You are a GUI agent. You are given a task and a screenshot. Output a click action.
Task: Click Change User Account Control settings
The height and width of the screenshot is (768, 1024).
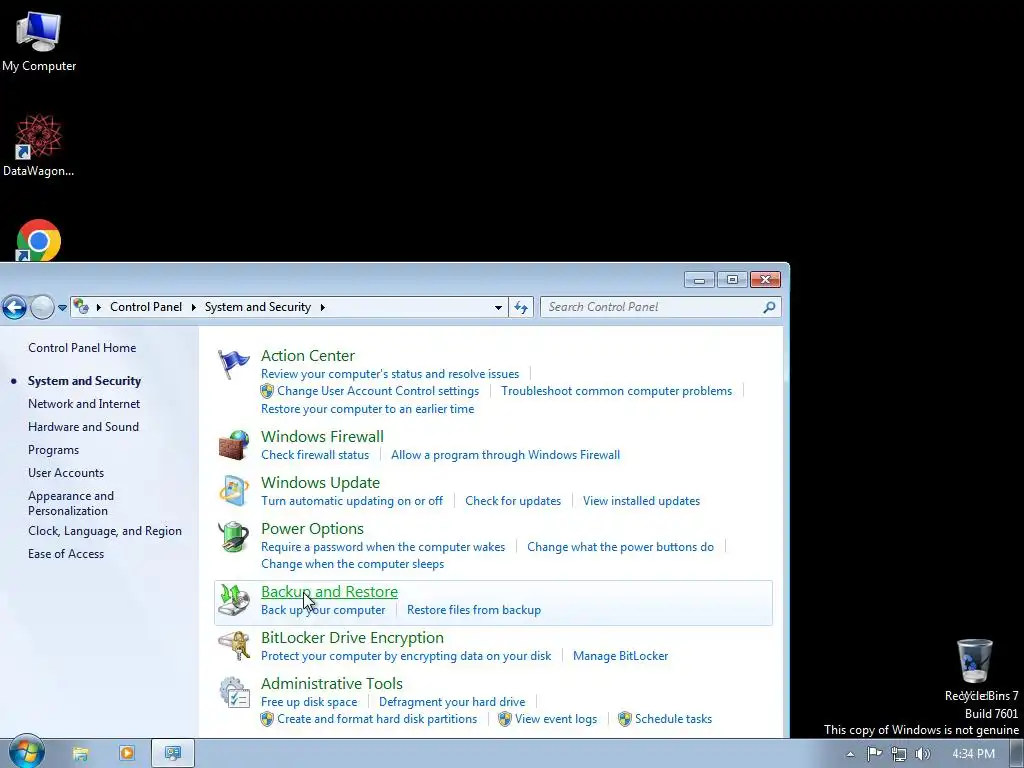[378, 391]
